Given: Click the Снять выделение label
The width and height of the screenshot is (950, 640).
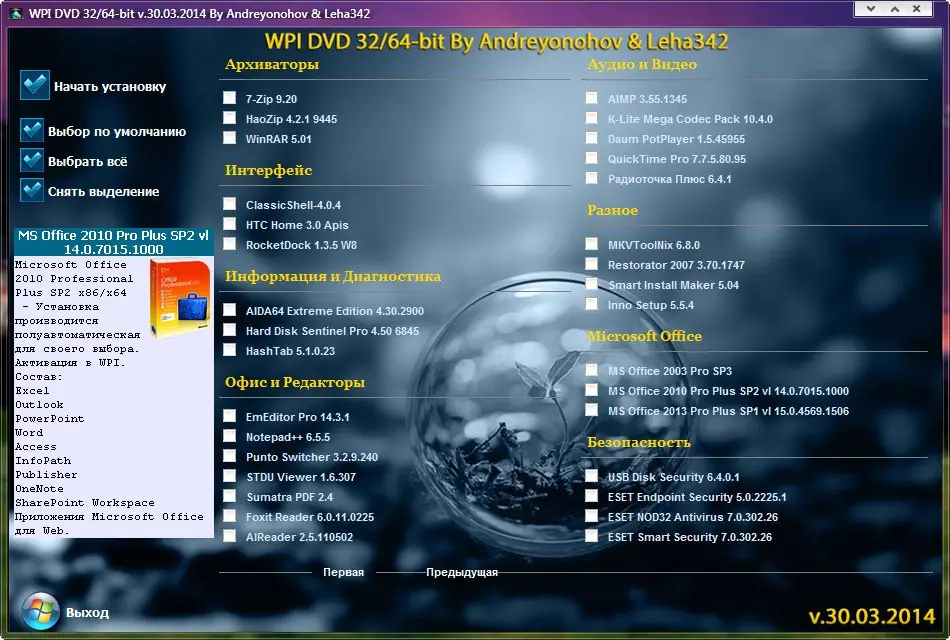Looking at the screenshot, I should tap(104, 192).
